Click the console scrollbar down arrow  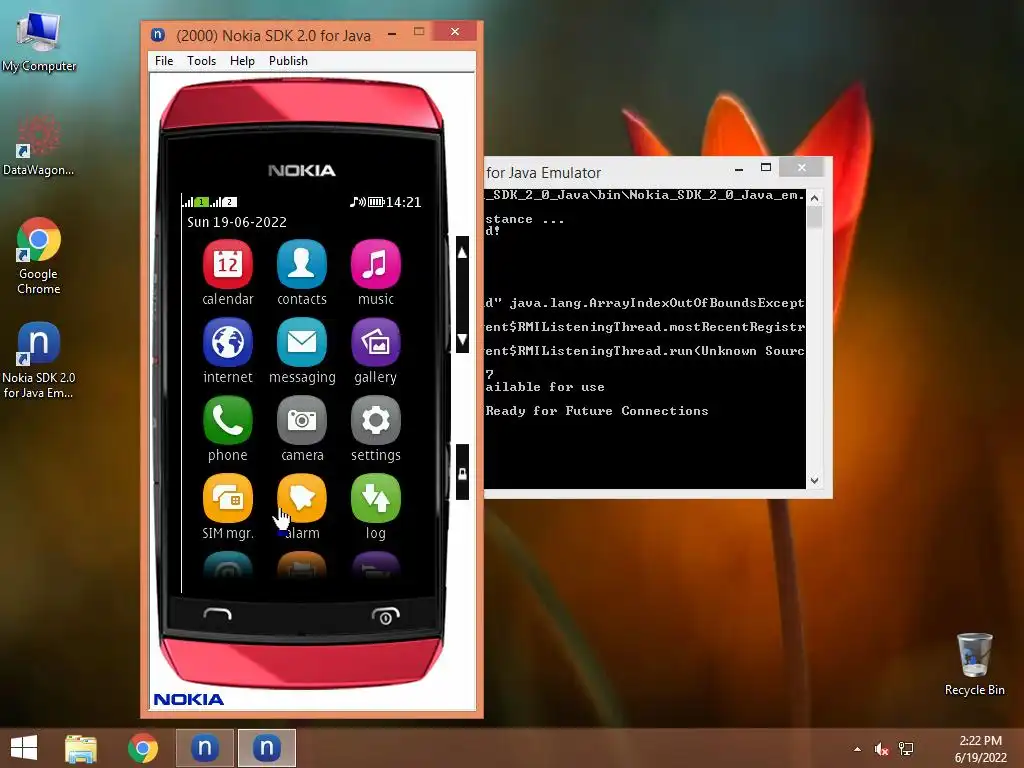(814, 481)
